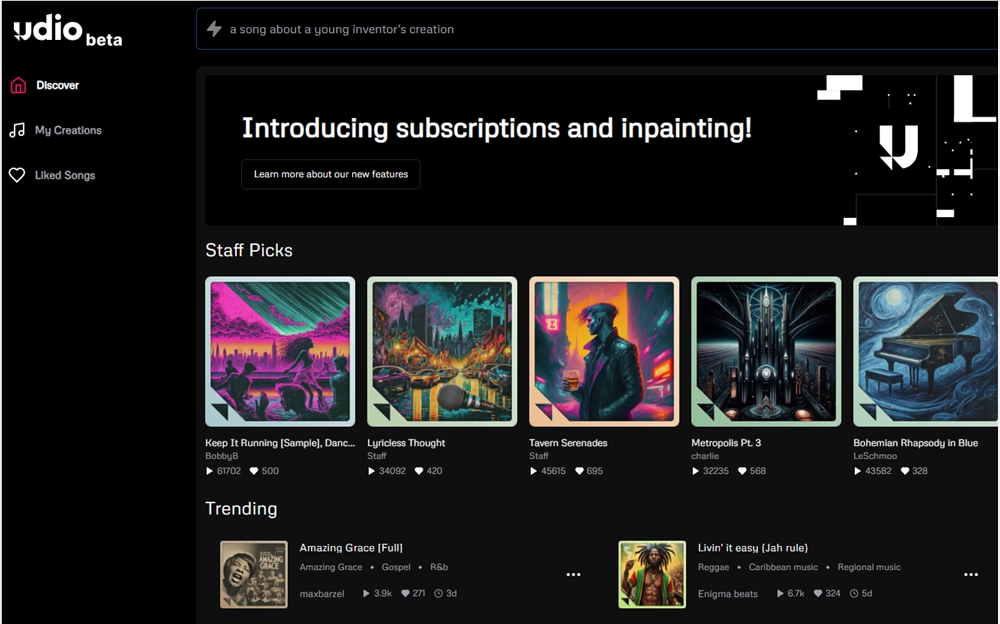
Task: Click Learn more about our new features
Action: (330, 174)
